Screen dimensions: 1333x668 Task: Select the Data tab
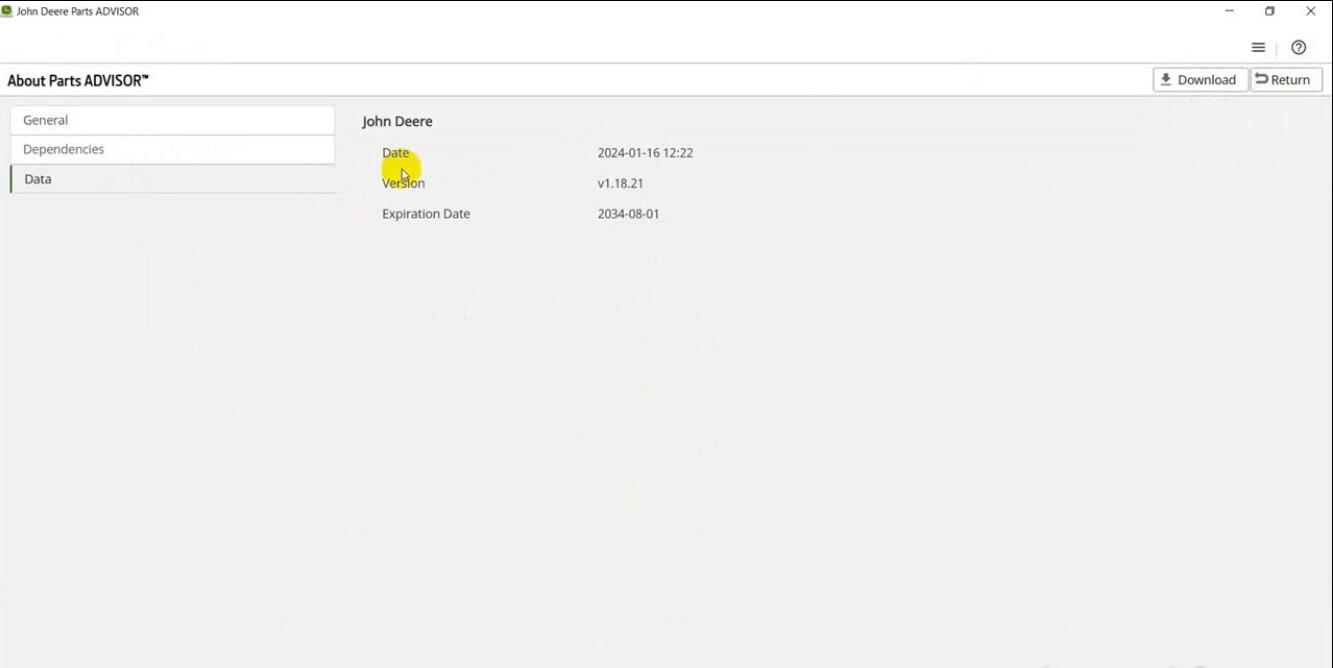pyautogui.click(x=172, y=179)
